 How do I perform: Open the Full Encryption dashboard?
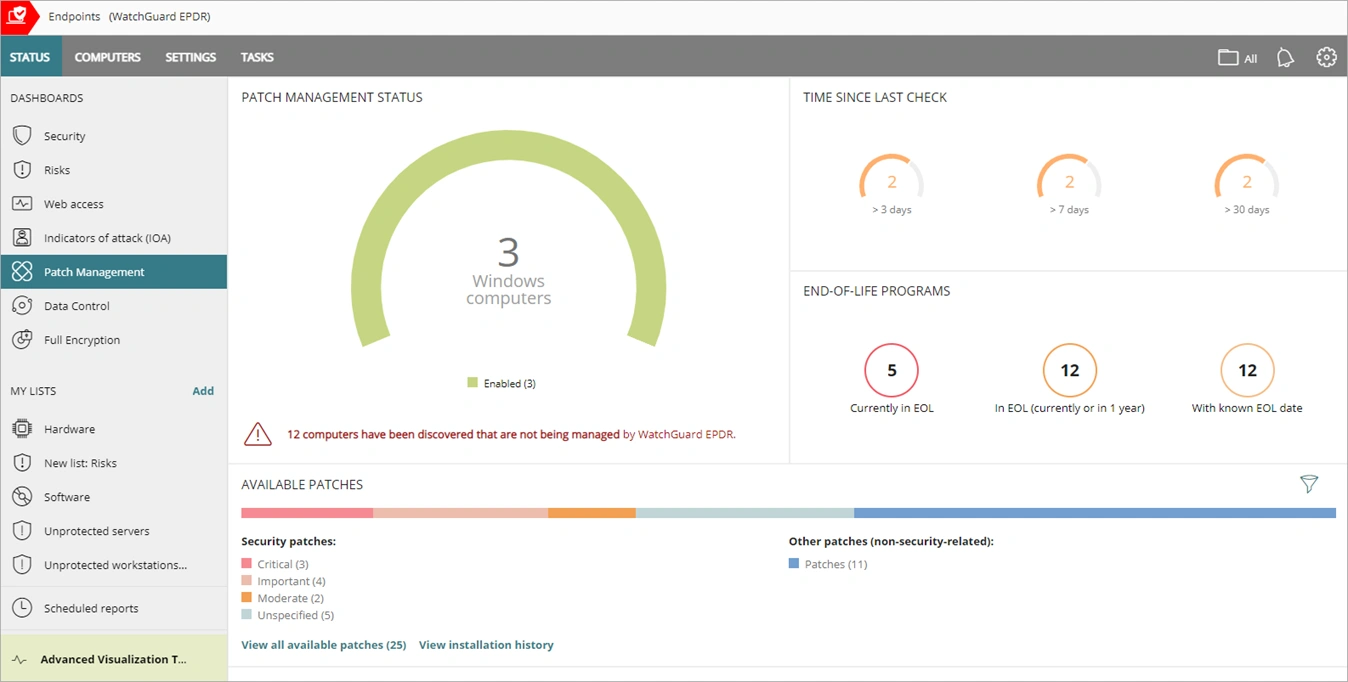(114, 340)
